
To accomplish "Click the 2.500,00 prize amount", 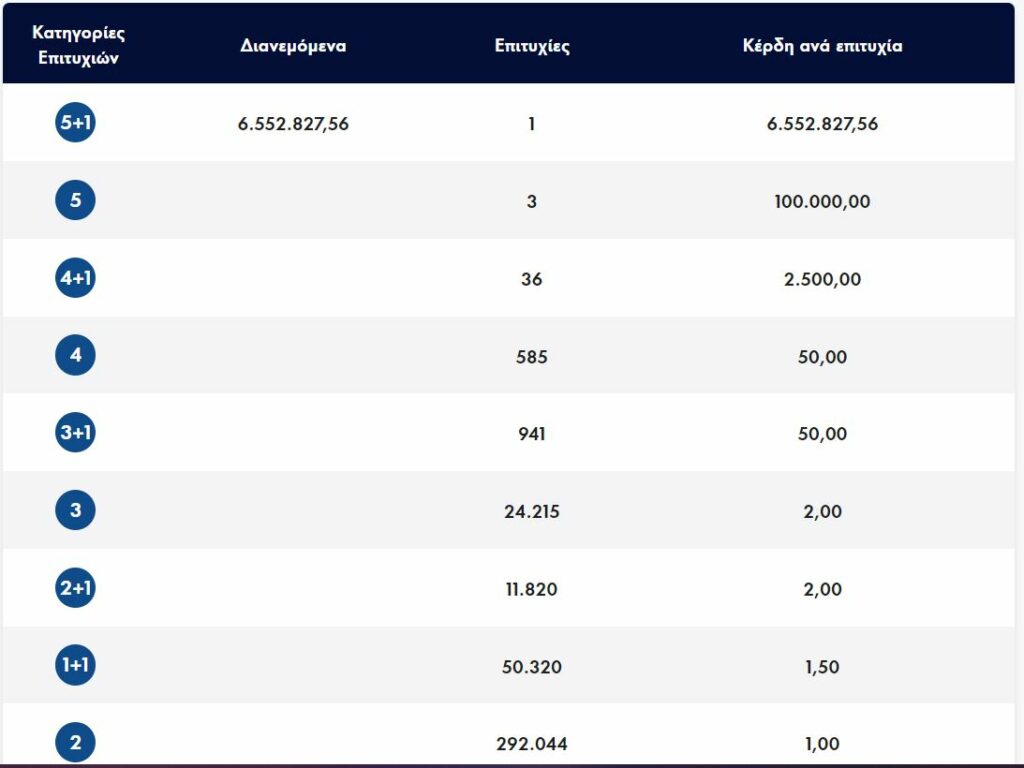I will [x=822, y=279].
